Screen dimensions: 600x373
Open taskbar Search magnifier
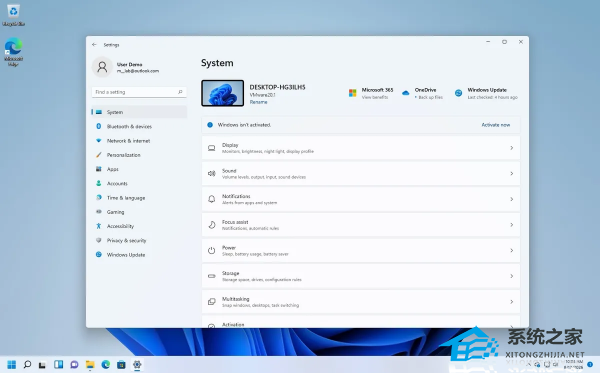(27, 365)
